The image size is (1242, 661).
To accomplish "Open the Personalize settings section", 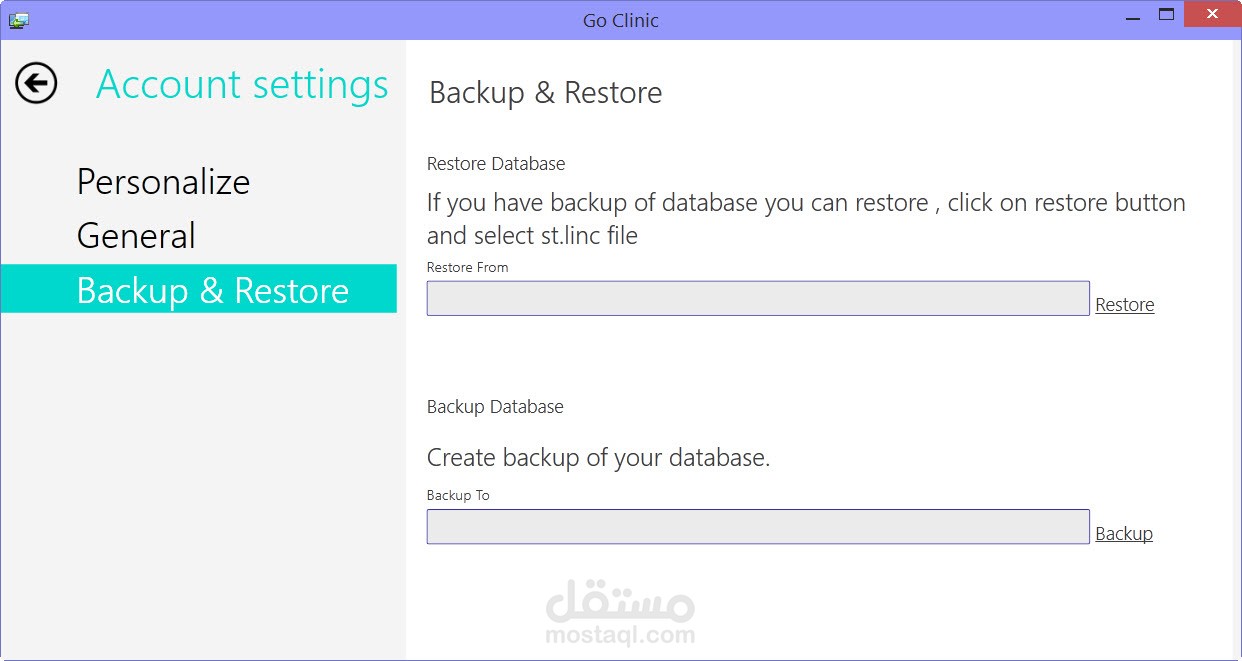I will point(163,182).
